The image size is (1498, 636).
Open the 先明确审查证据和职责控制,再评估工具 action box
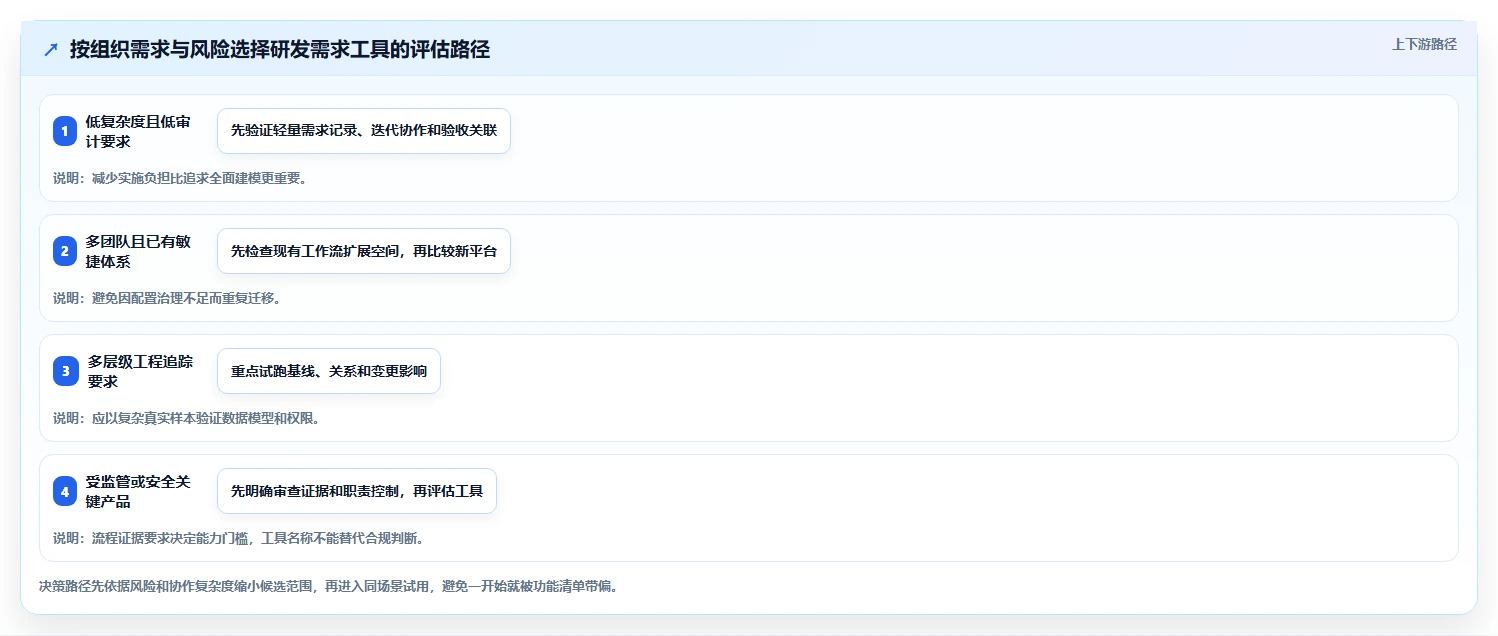[x=357, y=491]
